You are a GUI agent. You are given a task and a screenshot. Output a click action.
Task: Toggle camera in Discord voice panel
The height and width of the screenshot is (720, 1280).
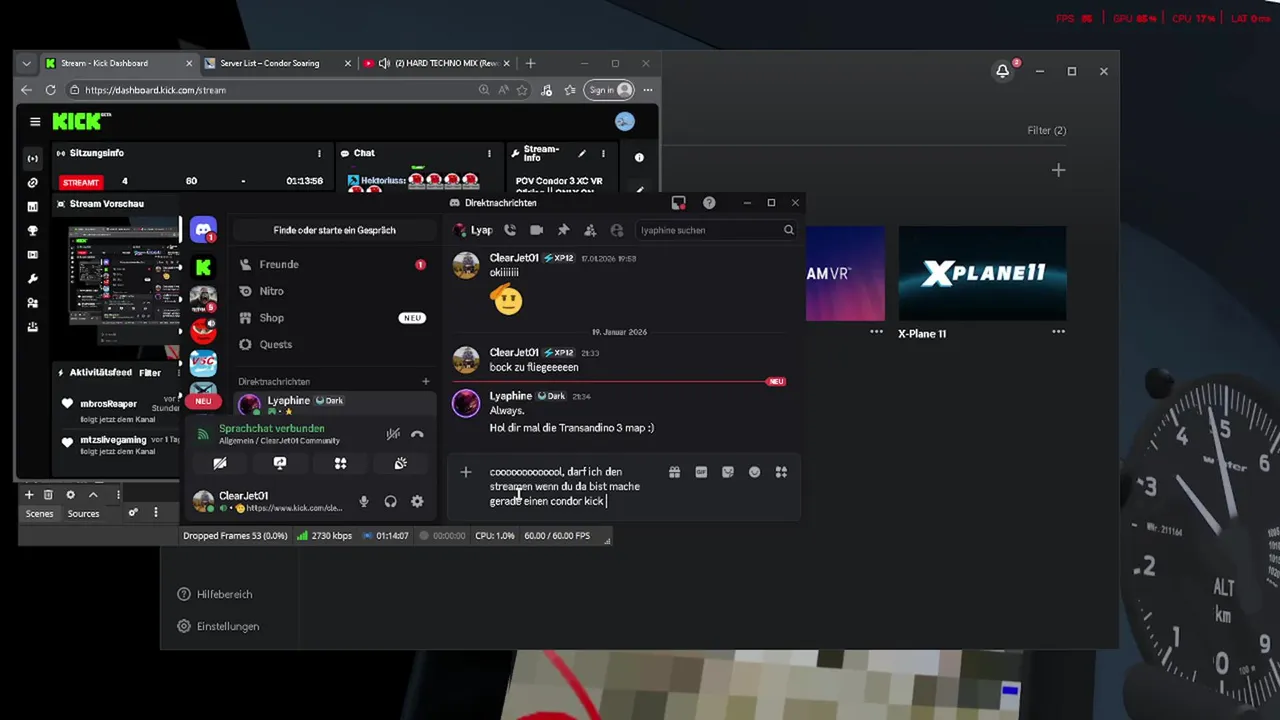(220, 463)
